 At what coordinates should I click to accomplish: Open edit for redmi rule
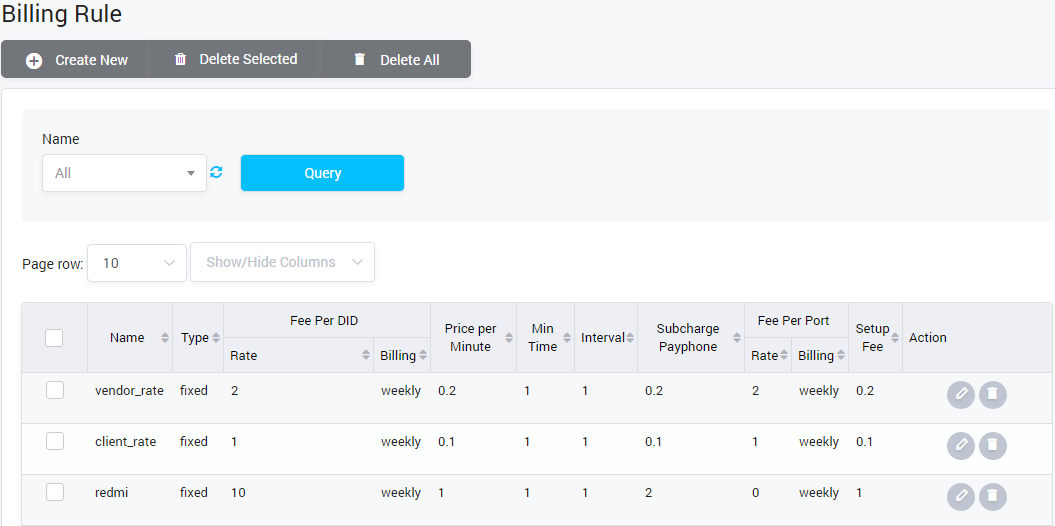[x=960, y=495]
